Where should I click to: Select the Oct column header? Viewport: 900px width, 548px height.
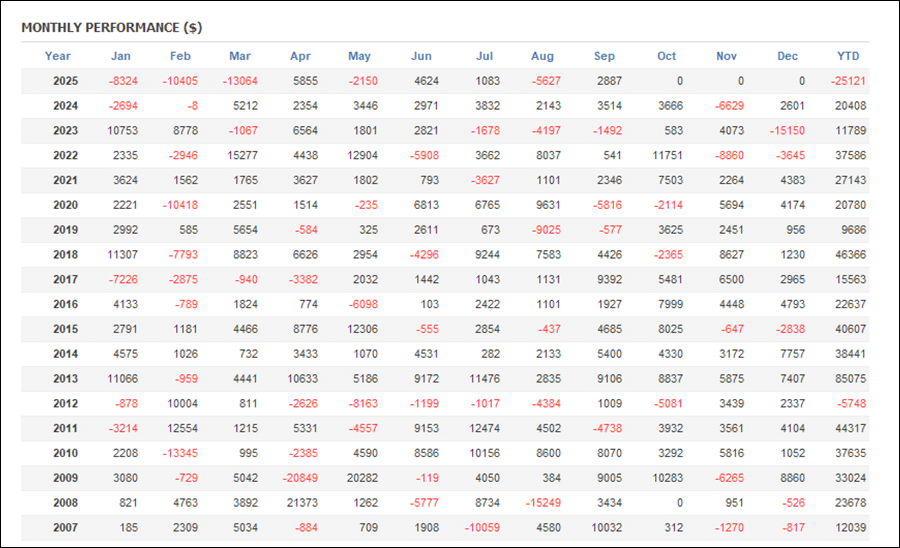pyautogui.click(x=667, y=56)
